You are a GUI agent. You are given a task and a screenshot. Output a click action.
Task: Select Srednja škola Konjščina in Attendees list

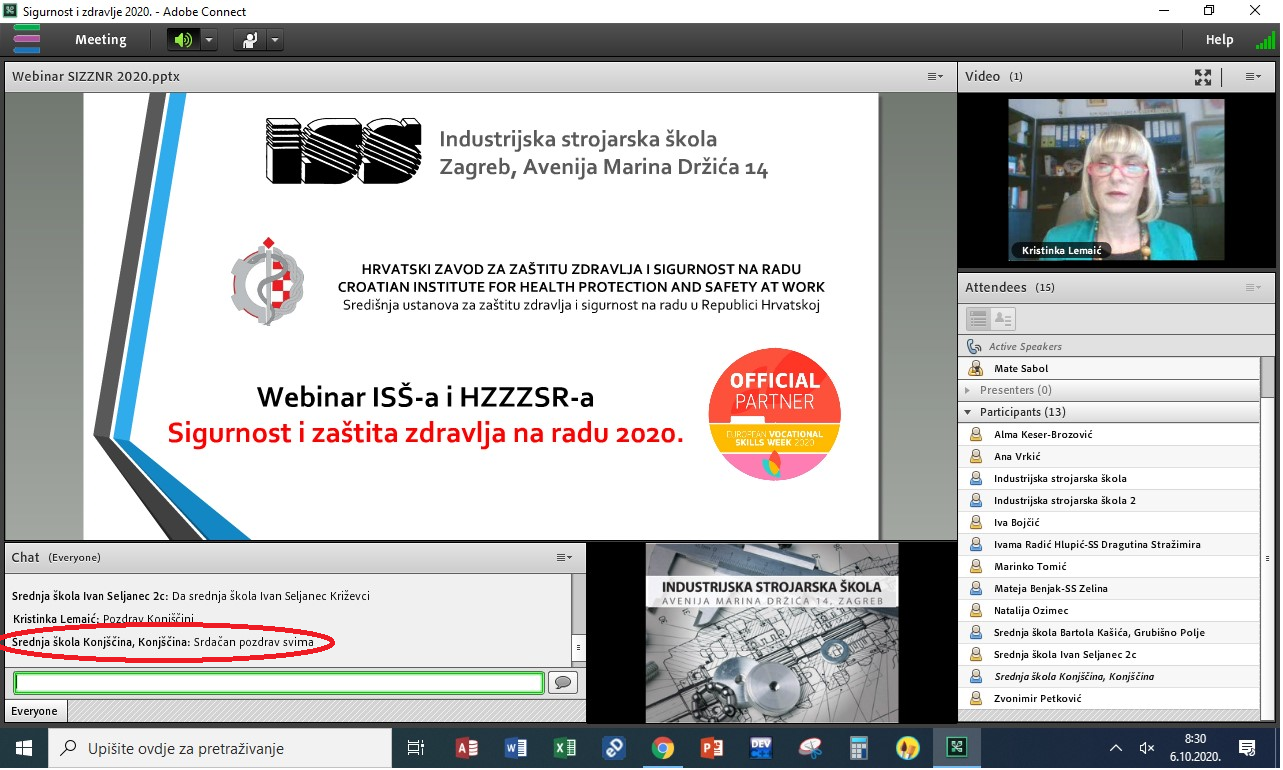[1109, 677]
